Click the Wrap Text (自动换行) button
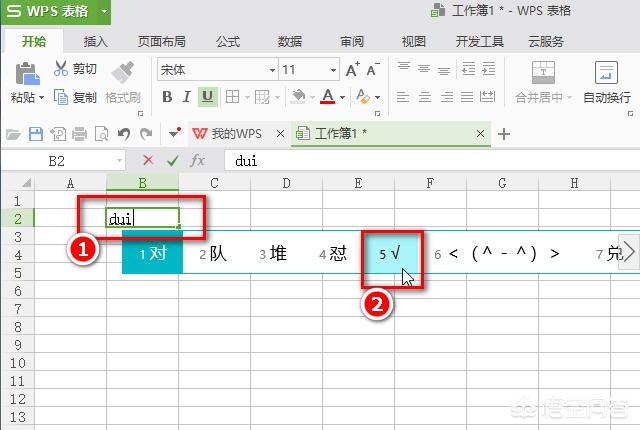The width and height of the screenshot is (640, 430). pos(607,82)
